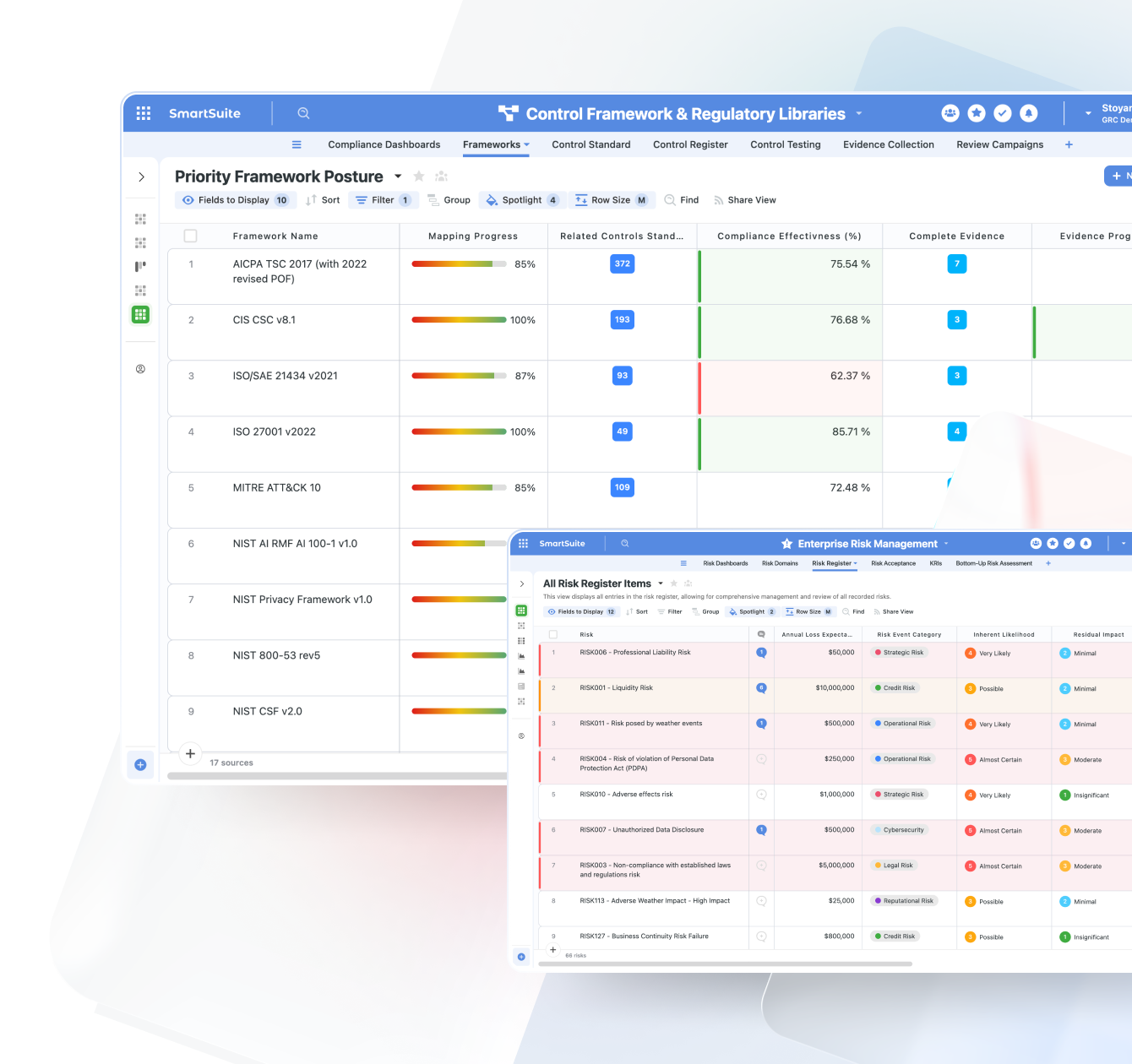Click the favorites star icon in Control Framework header

click(977, 113)
